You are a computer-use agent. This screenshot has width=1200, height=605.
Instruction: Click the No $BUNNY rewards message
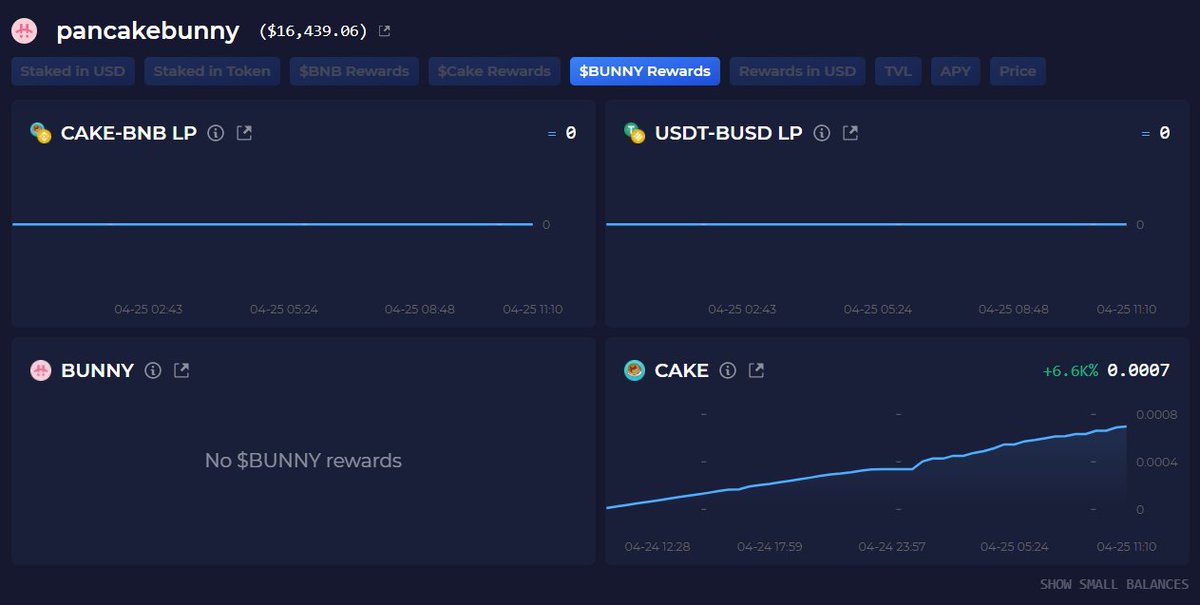point(303,461)
